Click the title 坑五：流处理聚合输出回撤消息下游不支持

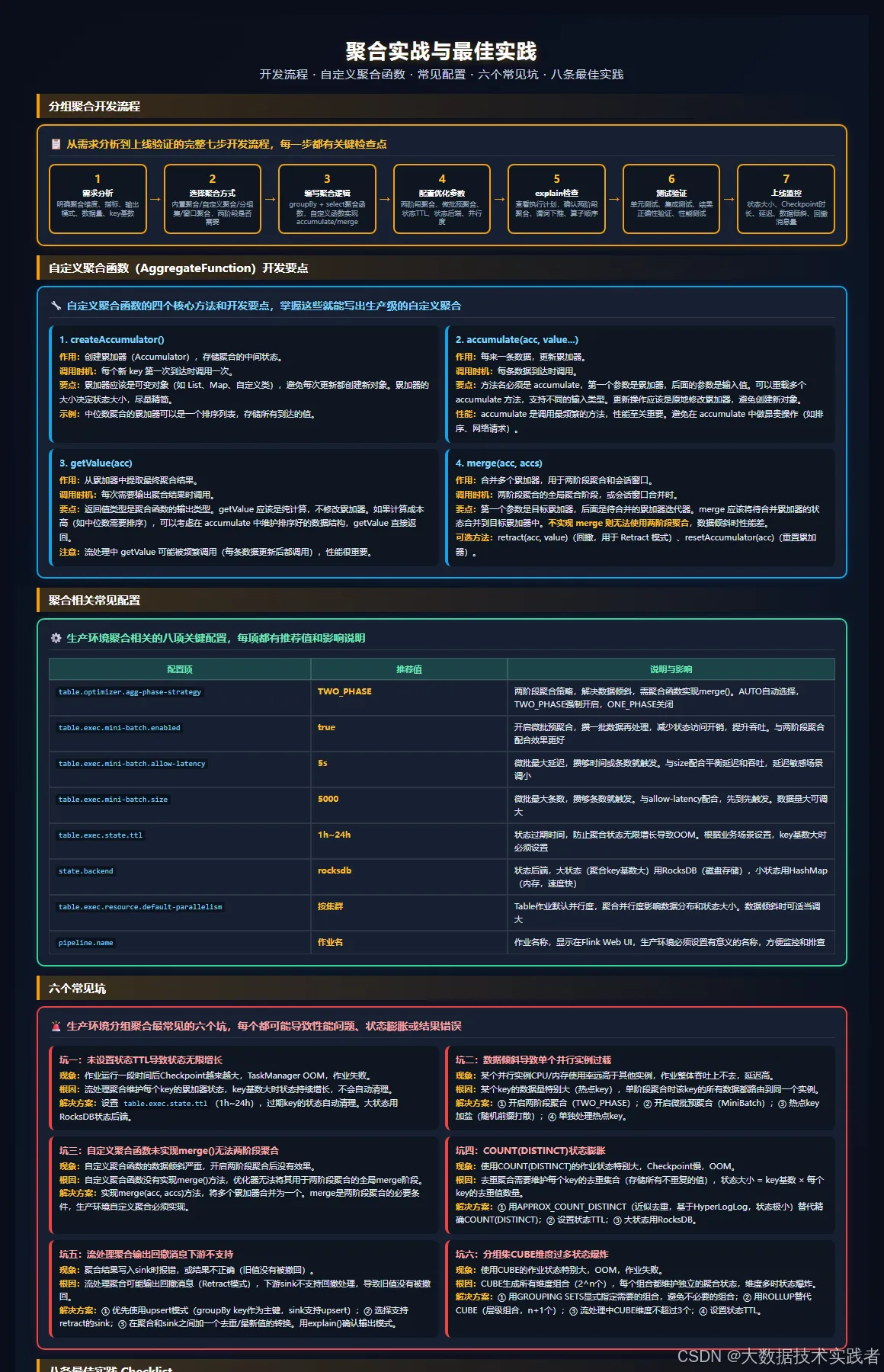[x=146, y=1255]
